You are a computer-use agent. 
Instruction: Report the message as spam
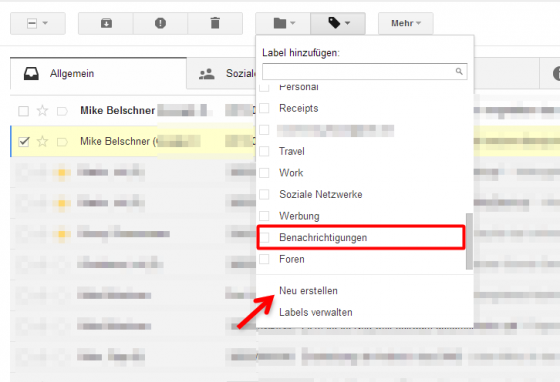point(160,24)
